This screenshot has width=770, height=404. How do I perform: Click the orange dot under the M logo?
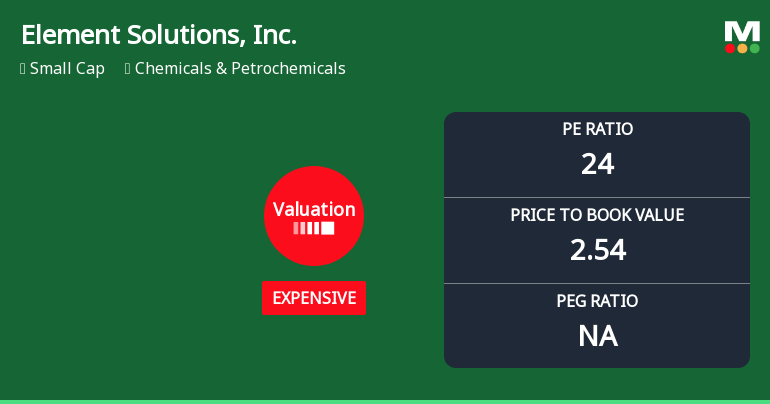742,48
